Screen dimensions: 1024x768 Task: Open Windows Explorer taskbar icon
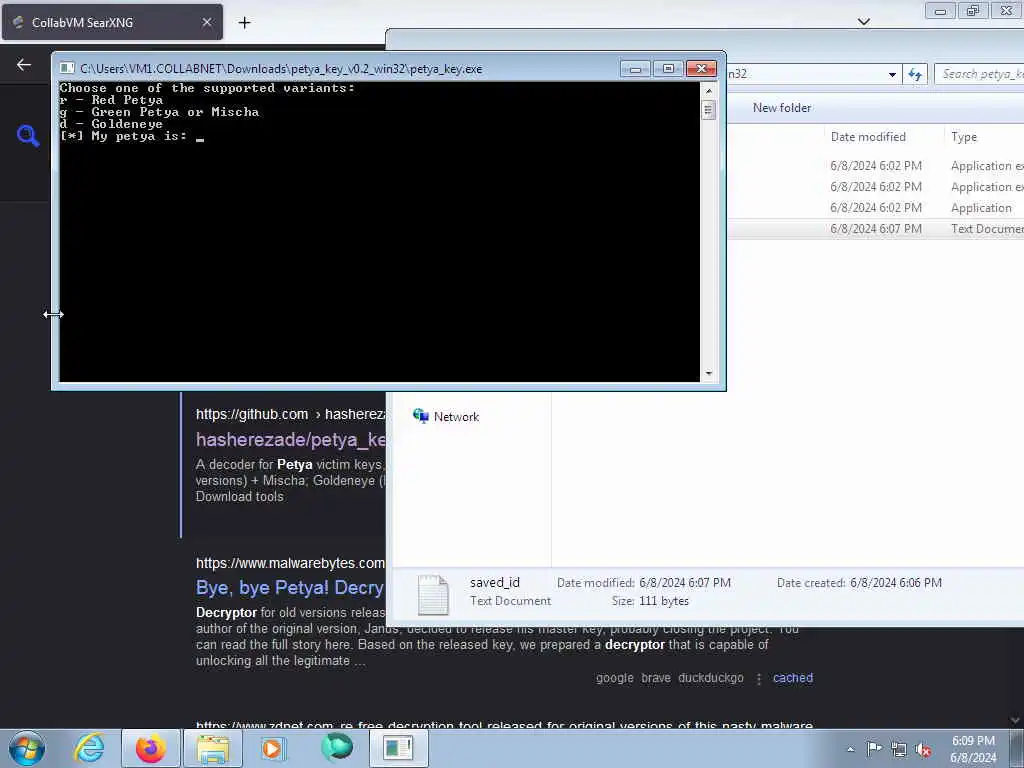click(213, 748)
